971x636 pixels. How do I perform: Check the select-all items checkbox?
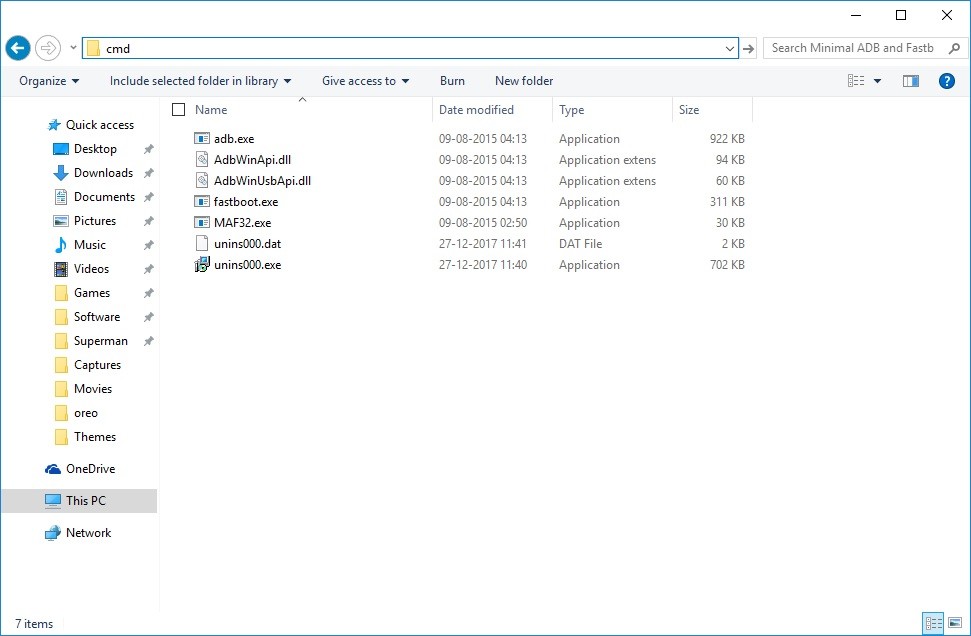pyautogui.click(x=179, y=110)
